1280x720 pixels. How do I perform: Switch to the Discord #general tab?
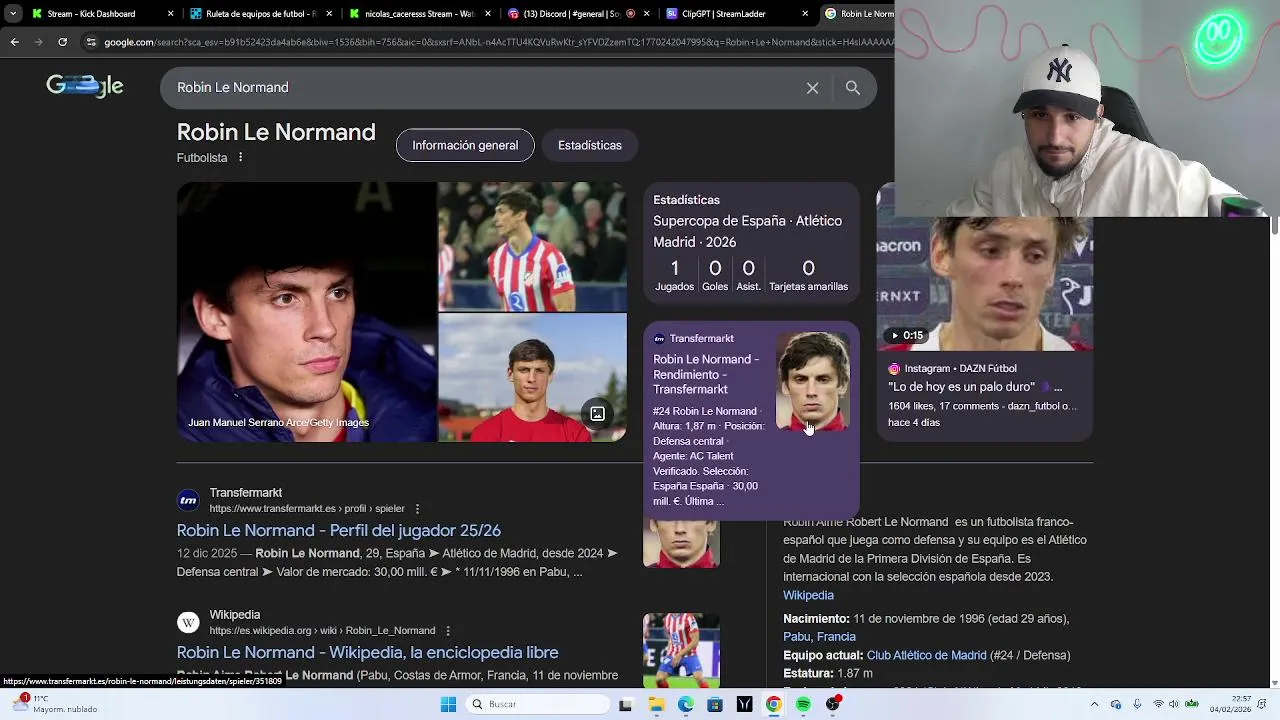pyautogui.click(x=578, y=14)
